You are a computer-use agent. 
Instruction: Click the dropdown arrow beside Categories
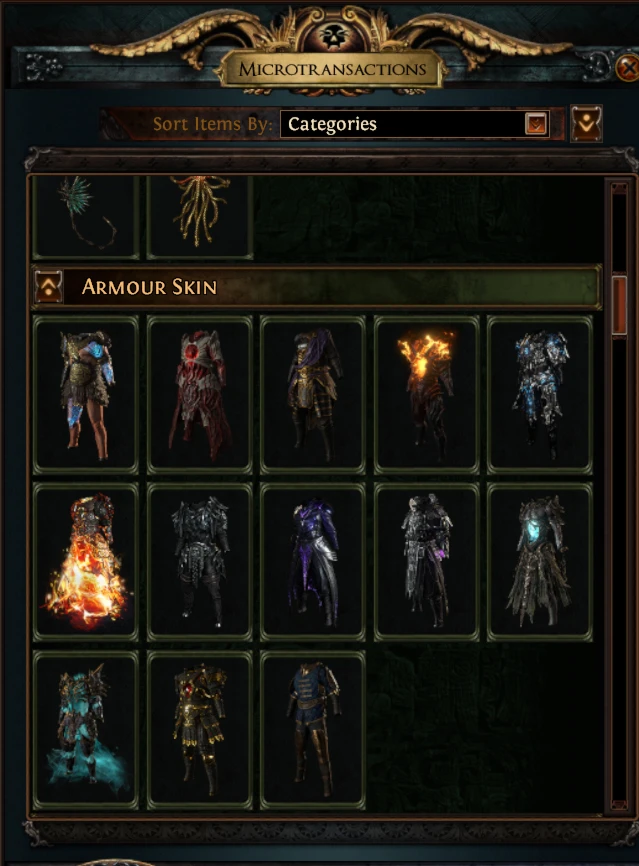pyautogui.click(x=536, y=124)
